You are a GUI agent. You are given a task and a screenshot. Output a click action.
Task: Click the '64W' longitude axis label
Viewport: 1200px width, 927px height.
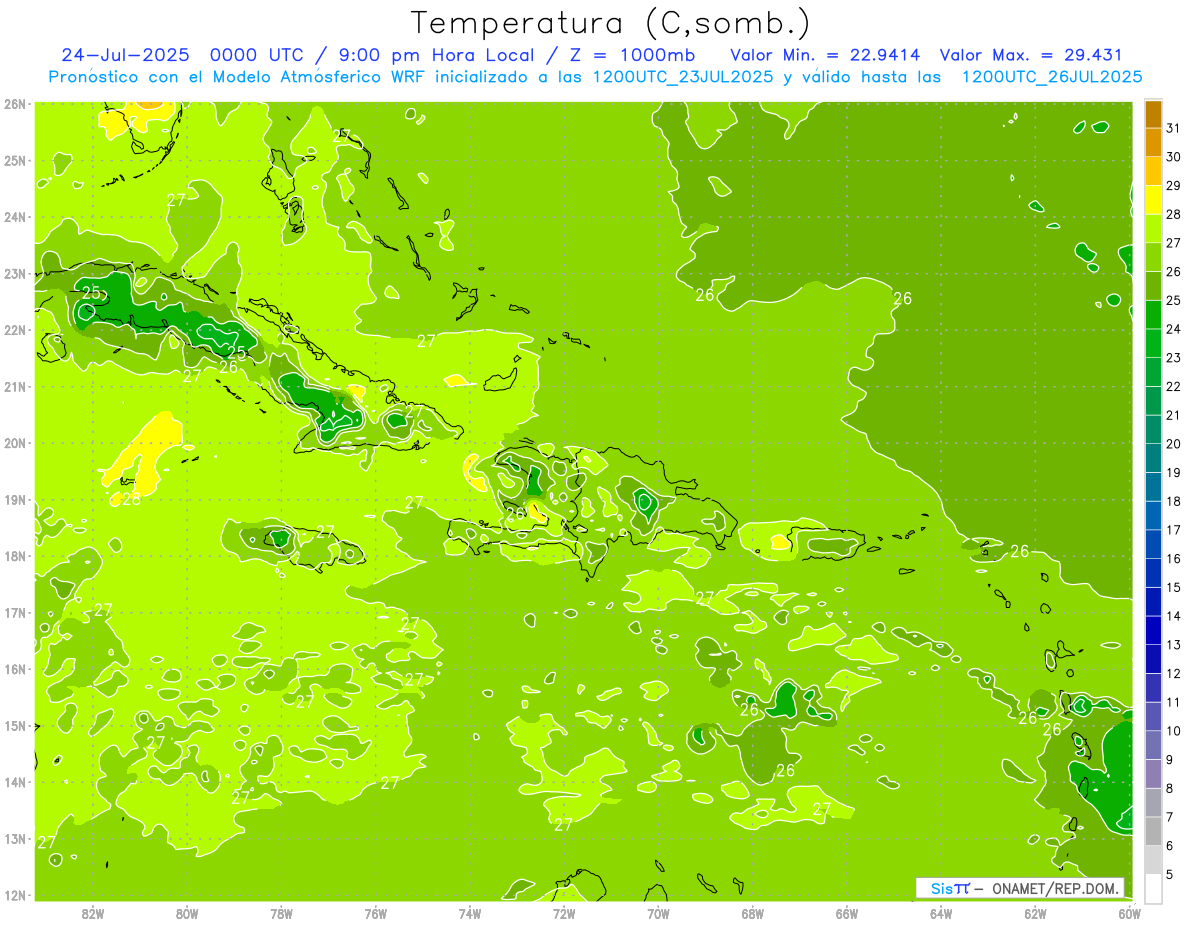[x=941, y=913]
